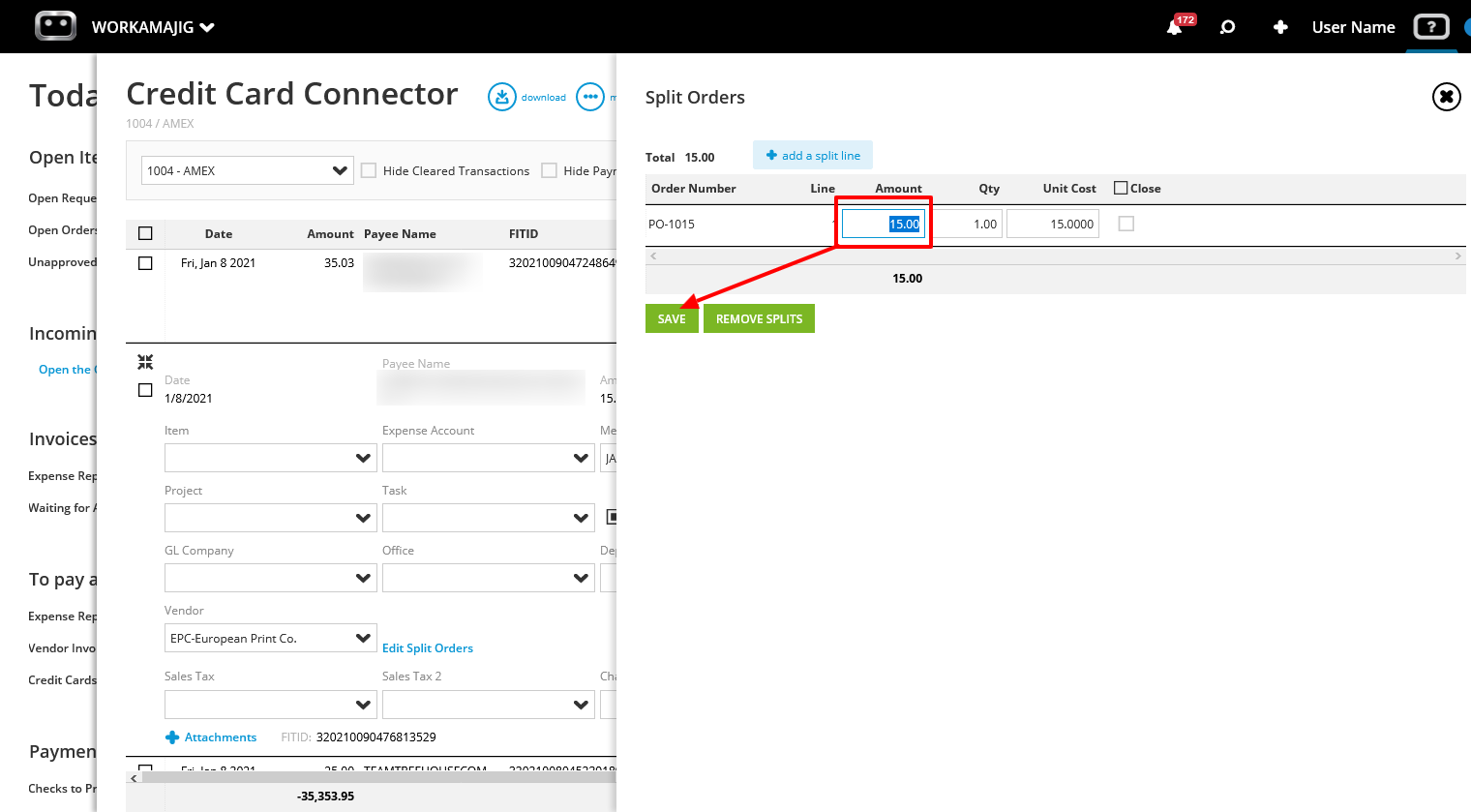The width and height of the screenshot is (1471, 812).
Task: Open the notifications bell showing 172 alerts
Action: click(x=1174, y=26)
